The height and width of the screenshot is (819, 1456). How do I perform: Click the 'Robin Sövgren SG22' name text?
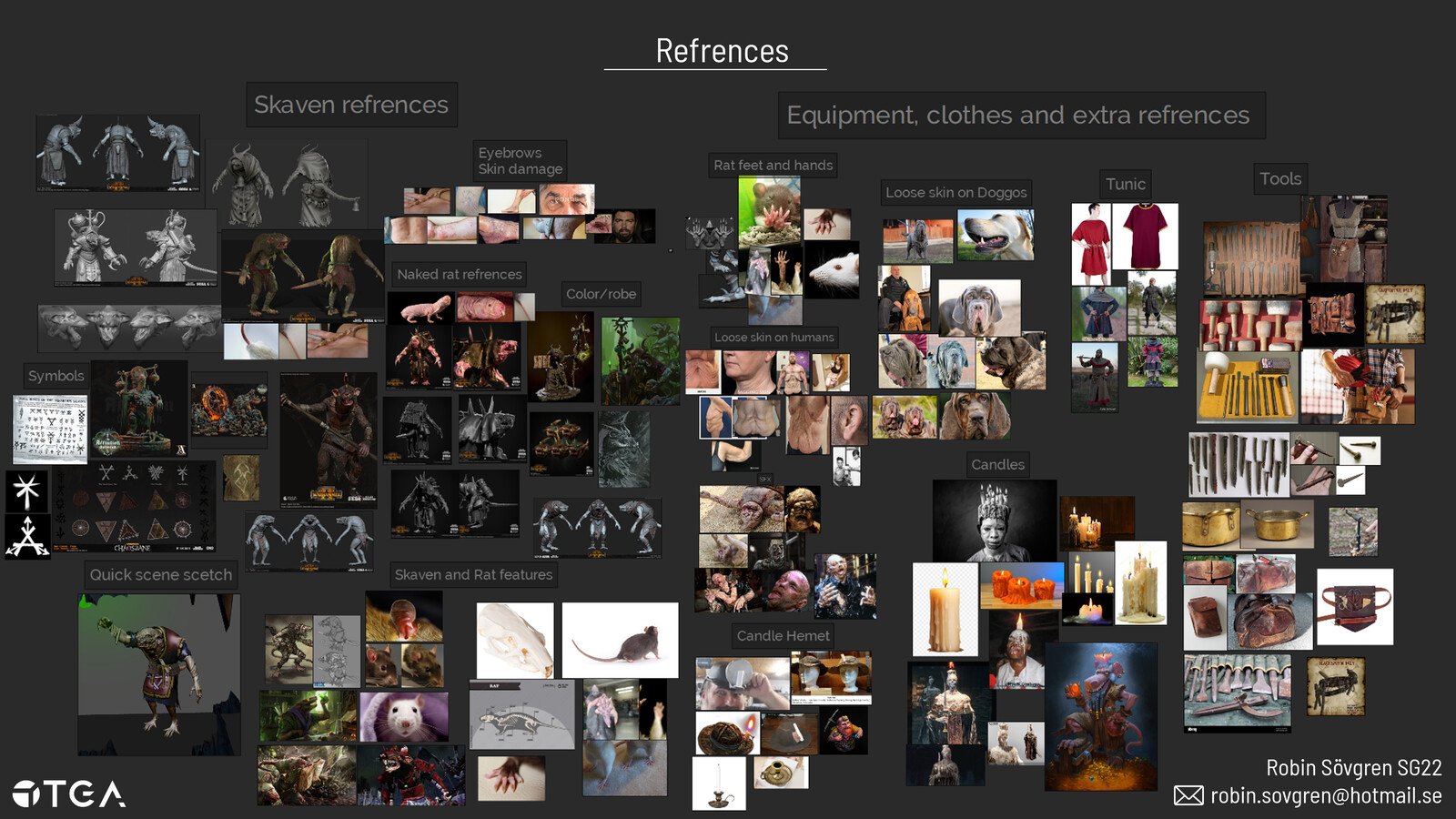coord(1354,768)
